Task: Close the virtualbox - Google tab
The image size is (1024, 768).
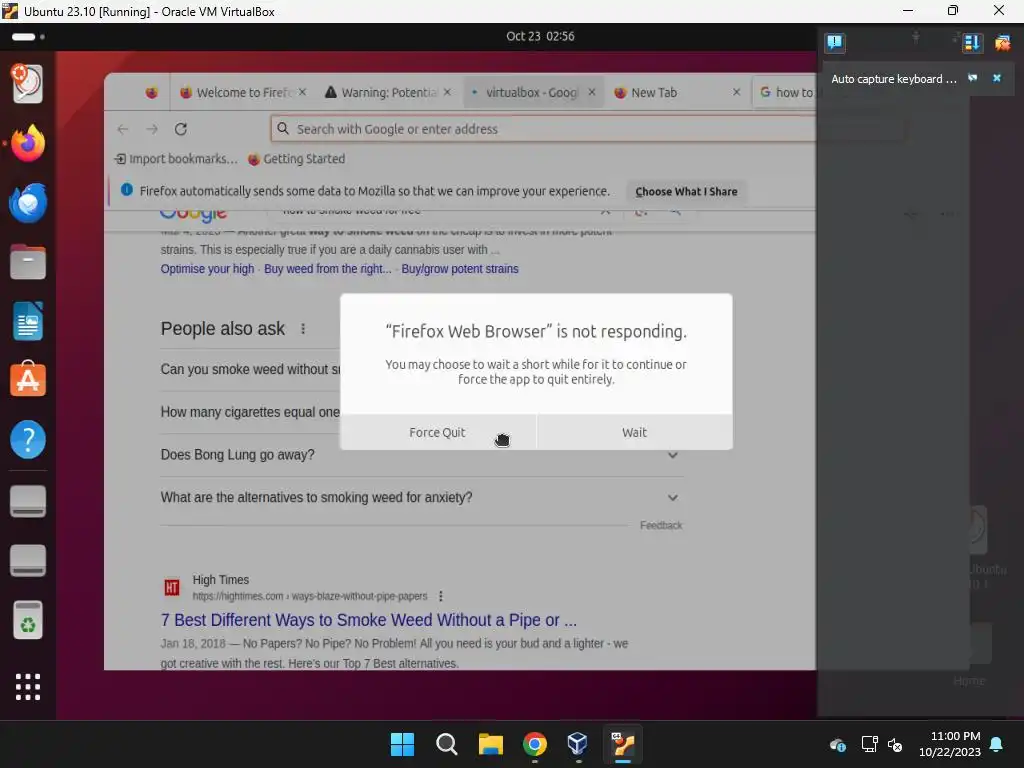Action: pos(592,93)
